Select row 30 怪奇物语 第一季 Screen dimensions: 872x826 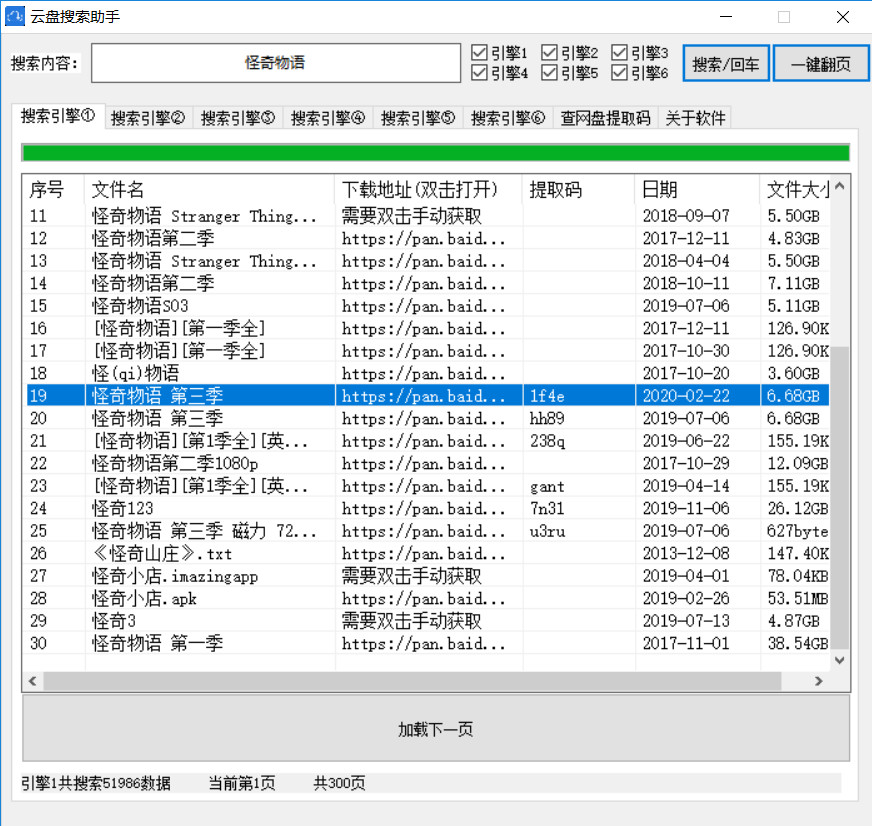click(x=428, y=644)
